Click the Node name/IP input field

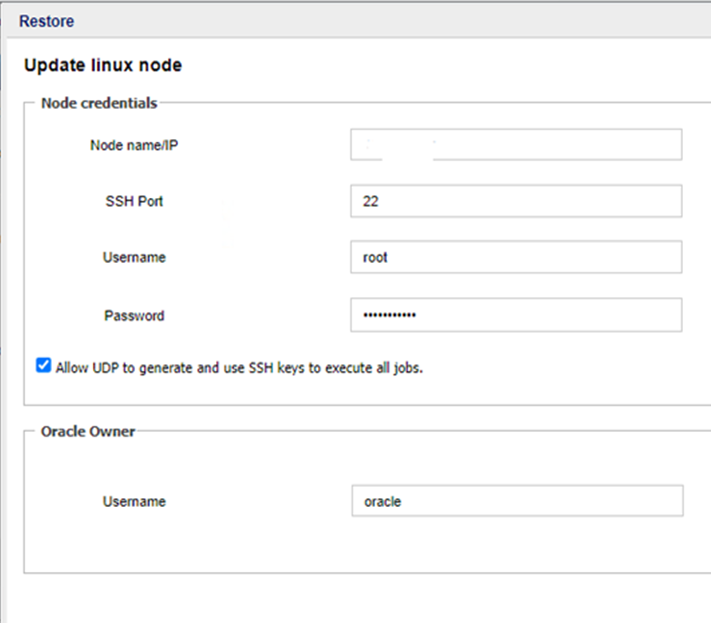[516, 144]
